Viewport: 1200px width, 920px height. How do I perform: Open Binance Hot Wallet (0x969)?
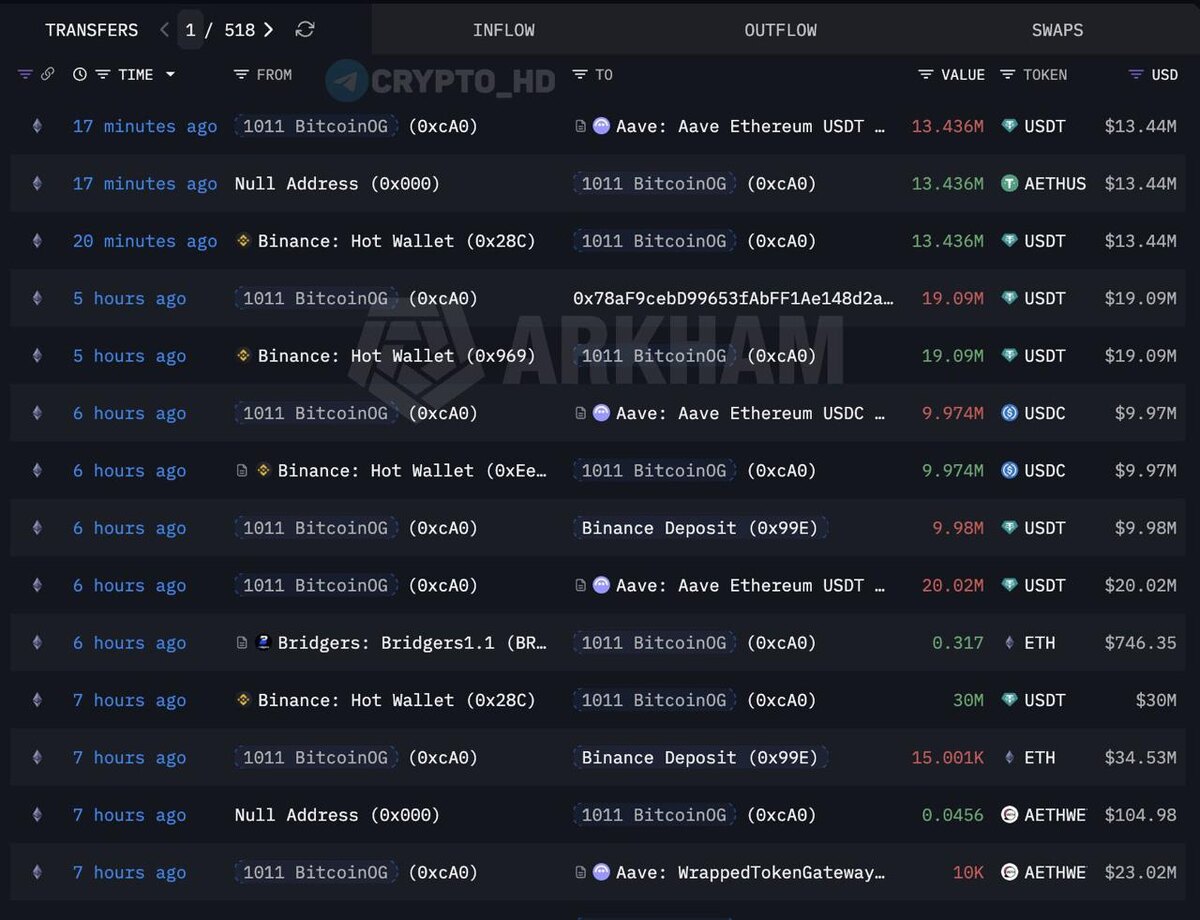tap(397, 355)
